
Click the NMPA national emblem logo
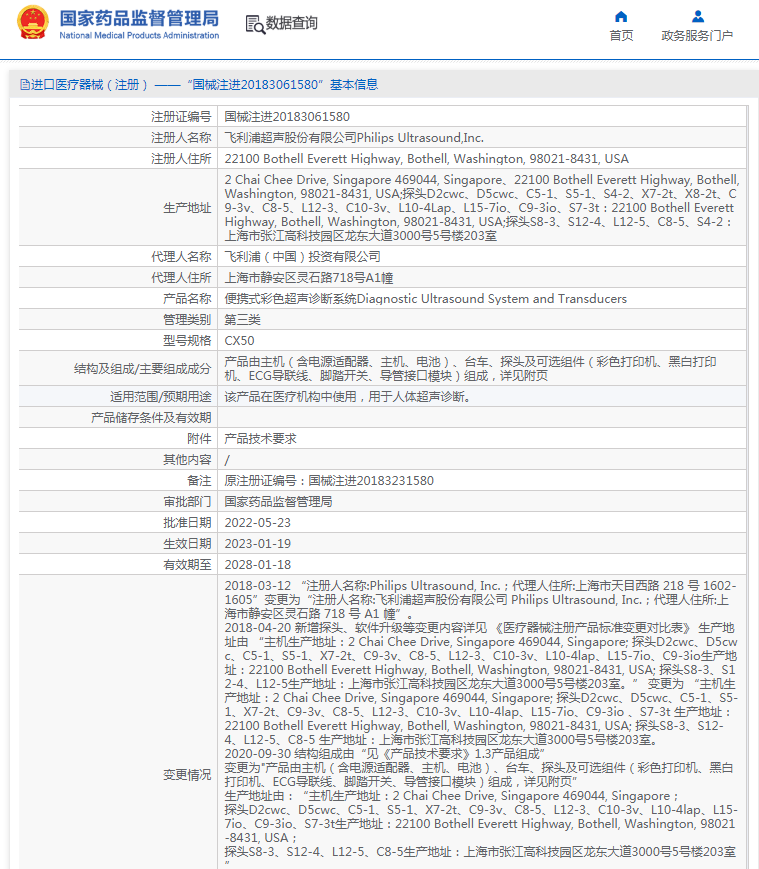tap(33, 23)
